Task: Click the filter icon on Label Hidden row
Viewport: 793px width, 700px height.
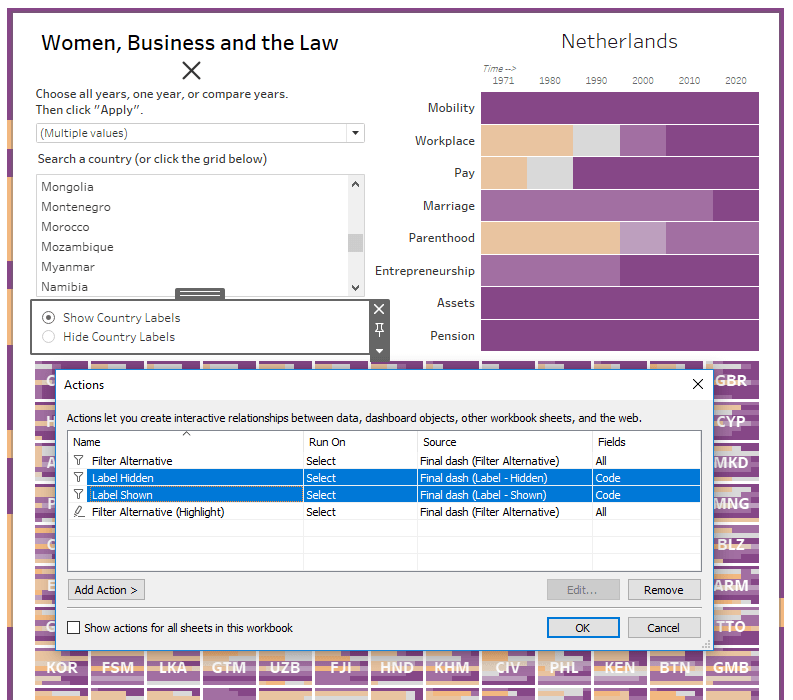Action: tap(79, 478)
